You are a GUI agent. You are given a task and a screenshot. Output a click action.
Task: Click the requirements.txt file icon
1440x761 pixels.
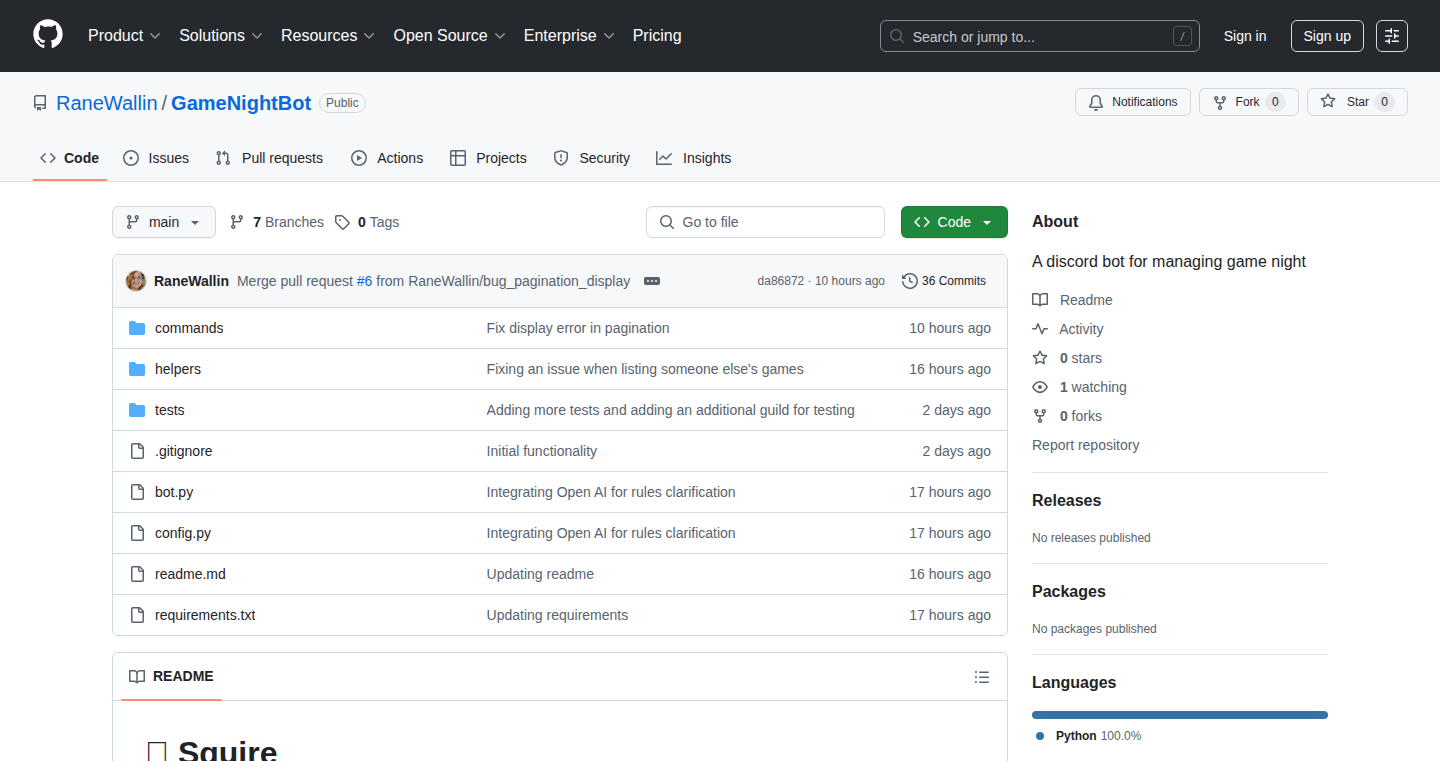(137, 615)
